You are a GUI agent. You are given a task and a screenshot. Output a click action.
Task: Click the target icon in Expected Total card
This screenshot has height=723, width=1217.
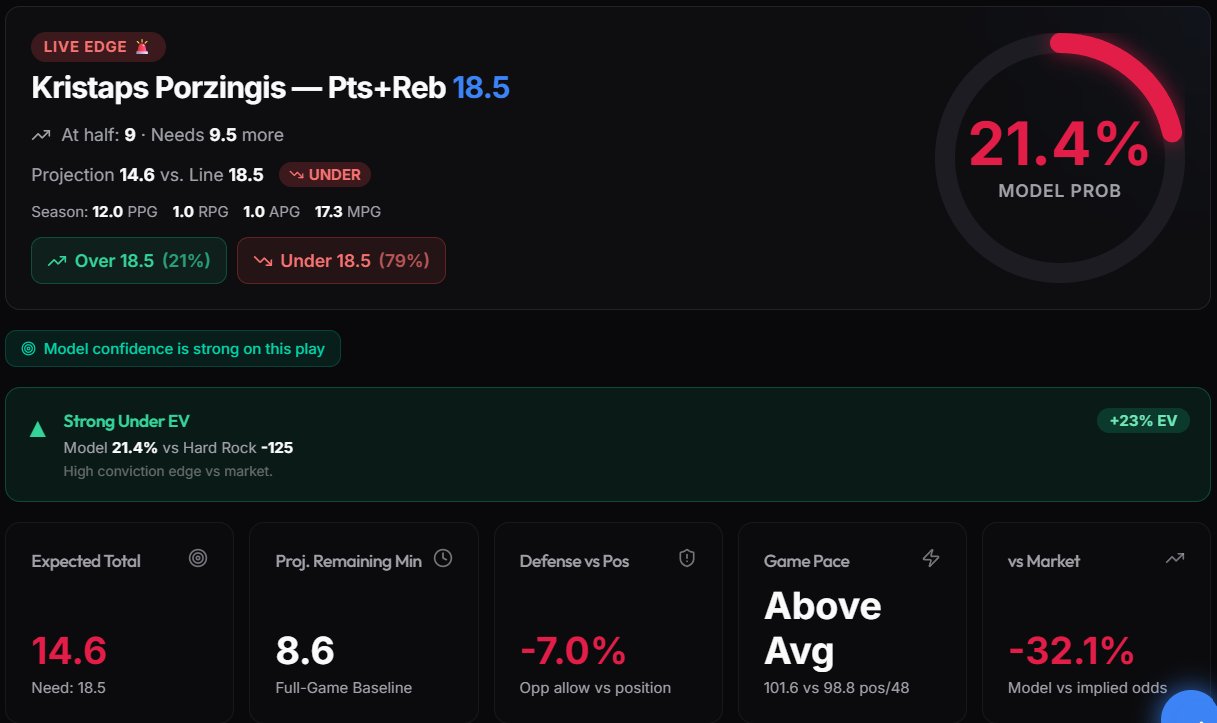[x=198, y=559]
